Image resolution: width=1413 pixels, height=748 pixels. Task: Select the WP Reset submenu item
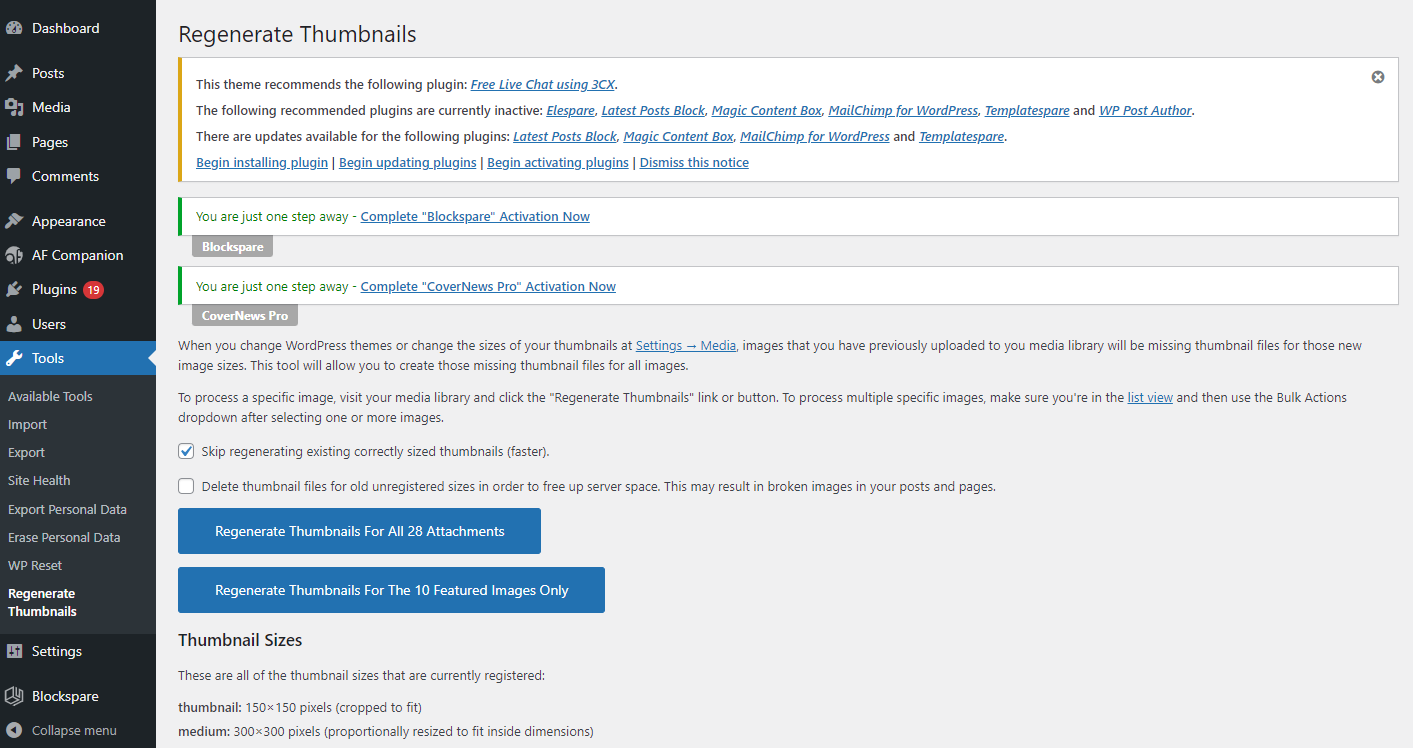35,565
